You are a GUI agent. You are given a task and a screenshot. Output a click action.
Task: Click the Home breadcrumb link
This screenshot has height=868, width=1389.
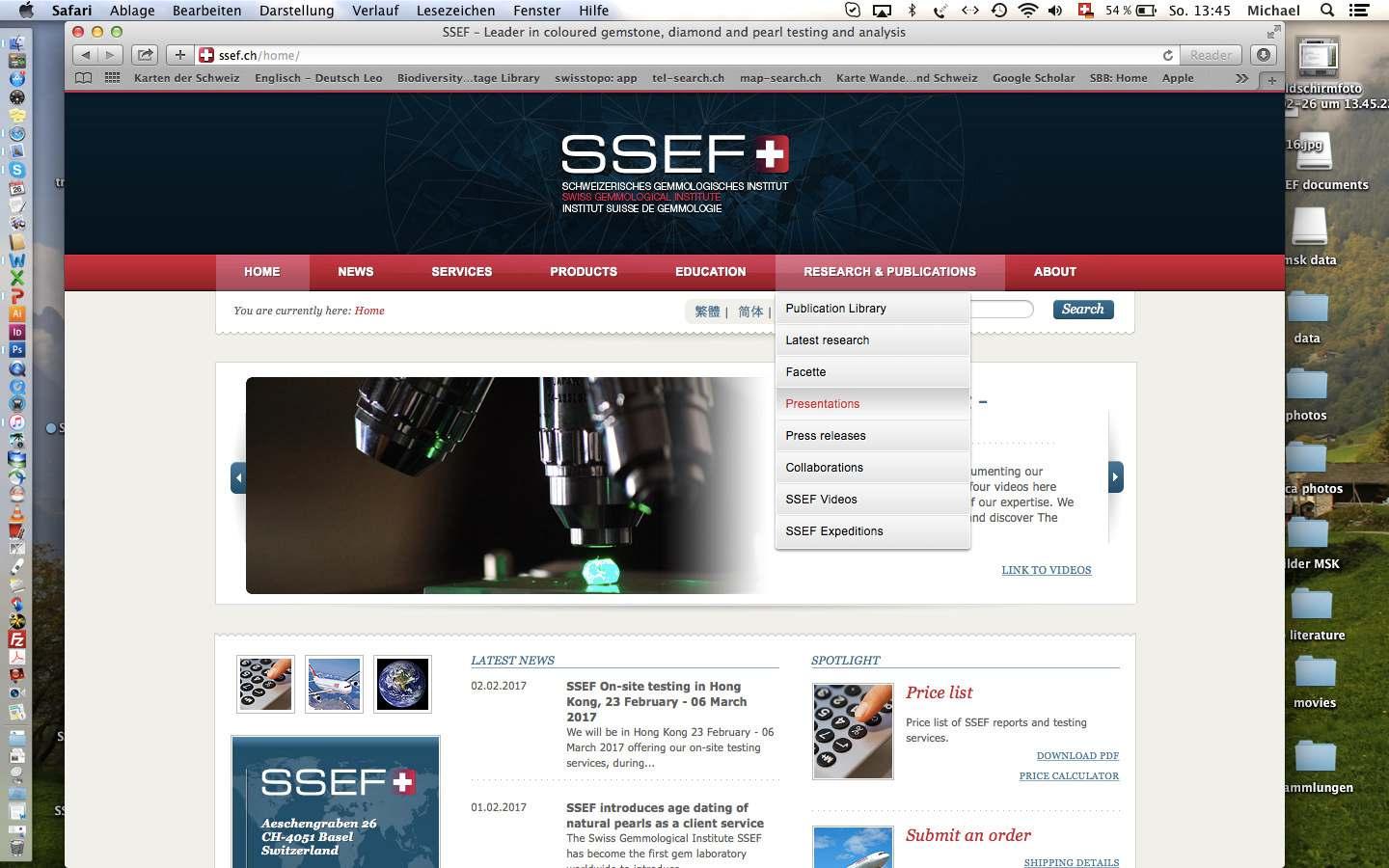point(369,311)
